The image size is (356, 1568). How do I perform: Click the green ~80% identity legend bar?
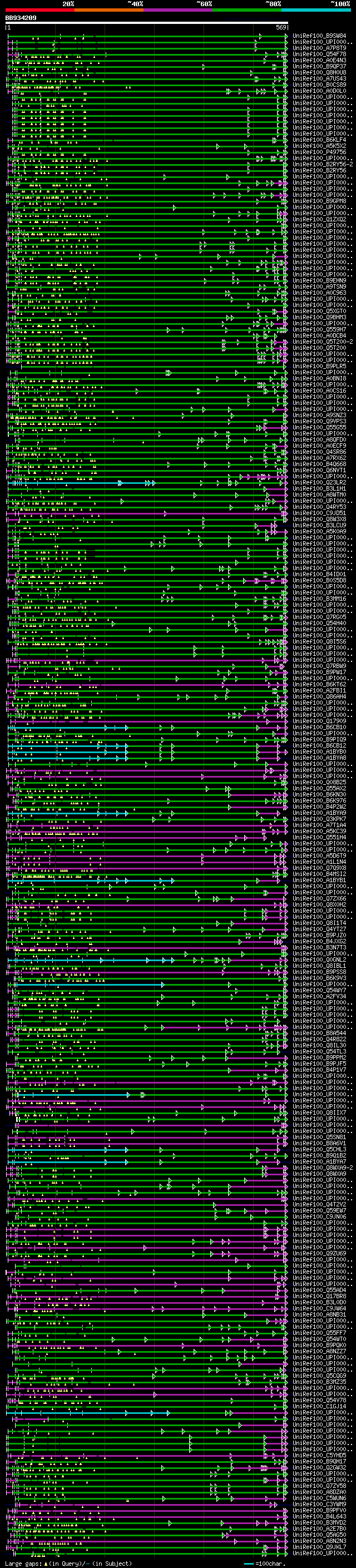click(247, 10)
